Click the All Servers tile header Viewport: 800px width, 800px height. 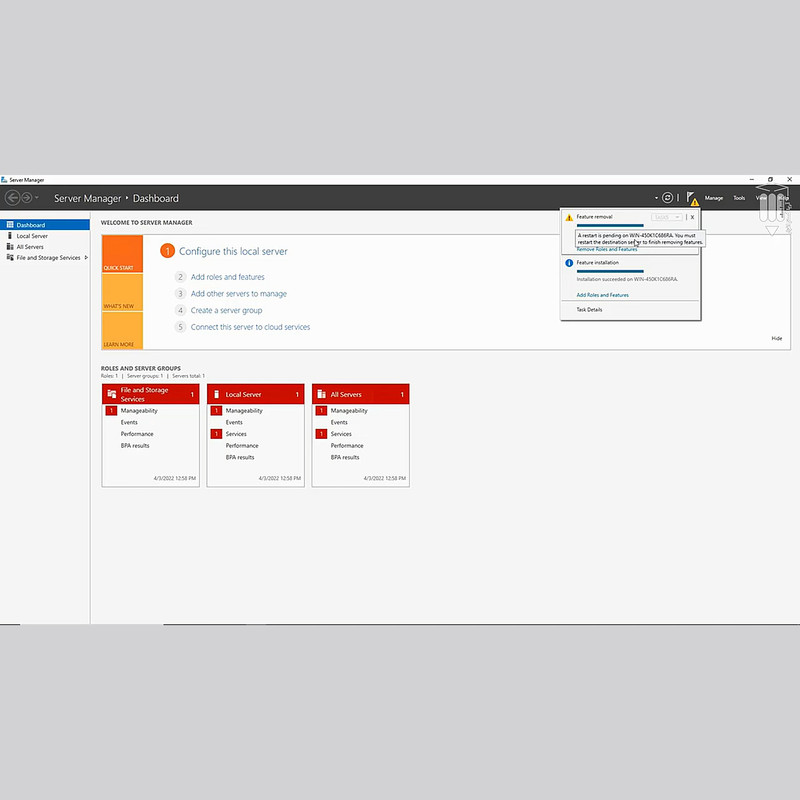click(x=361, y=394)
